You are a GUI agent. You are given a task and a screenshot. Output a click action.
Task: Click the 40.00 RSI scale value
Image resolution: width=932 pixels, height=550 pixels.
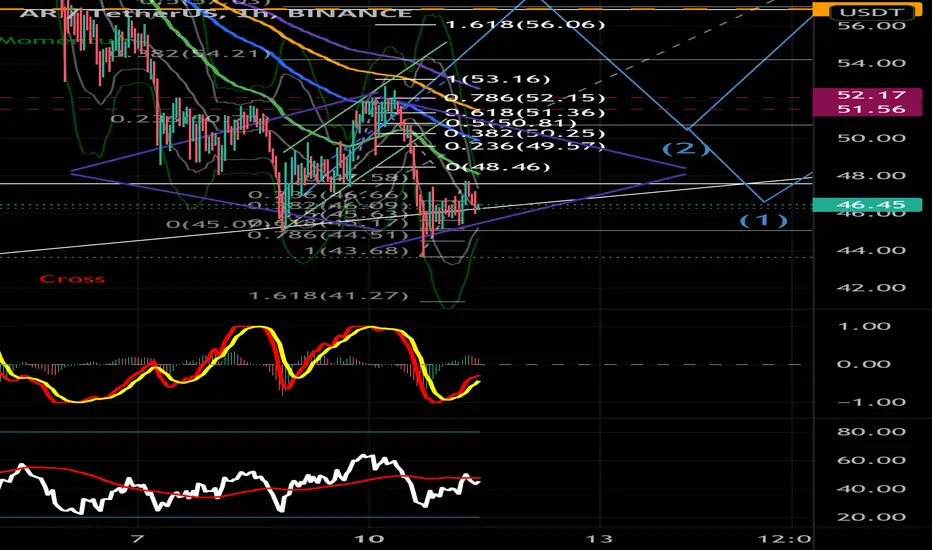871,489
